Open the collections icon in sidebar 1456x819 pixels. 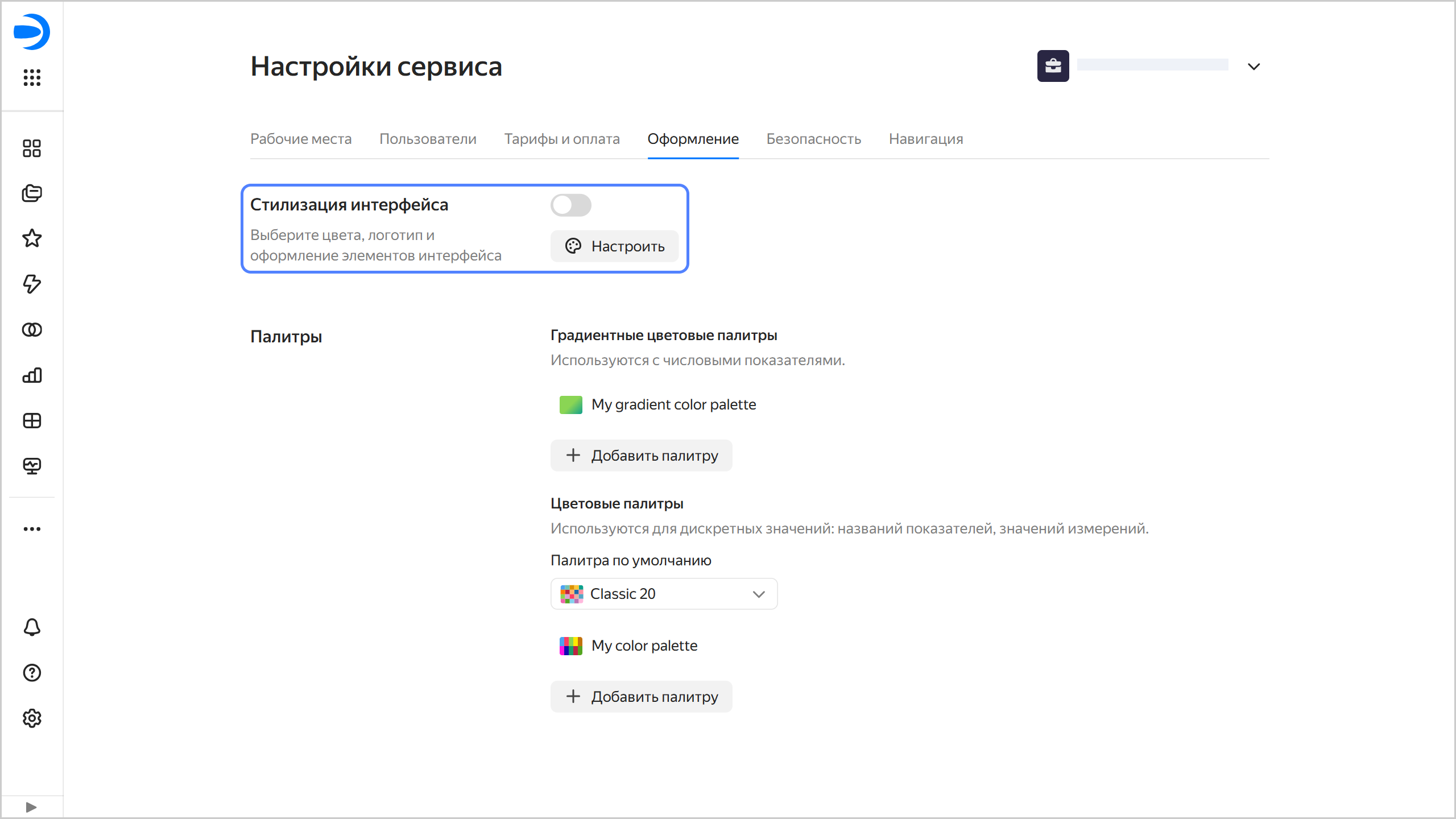click(32, 193)
